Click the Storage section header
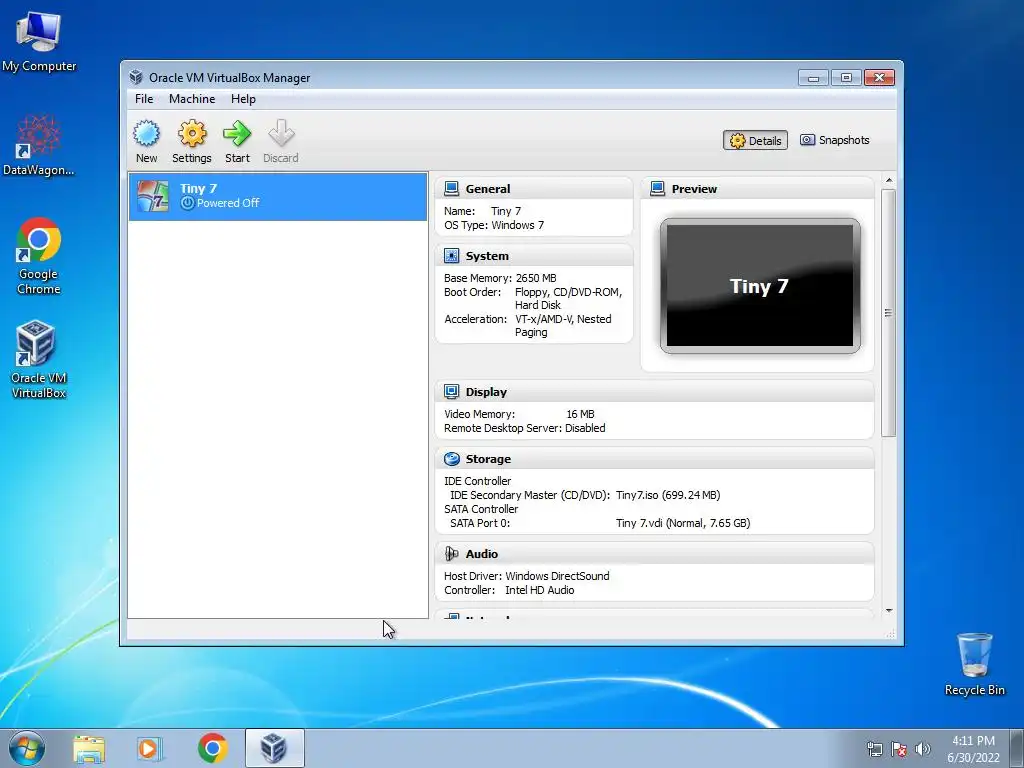Screen dimensions: 1024x768 654,458
